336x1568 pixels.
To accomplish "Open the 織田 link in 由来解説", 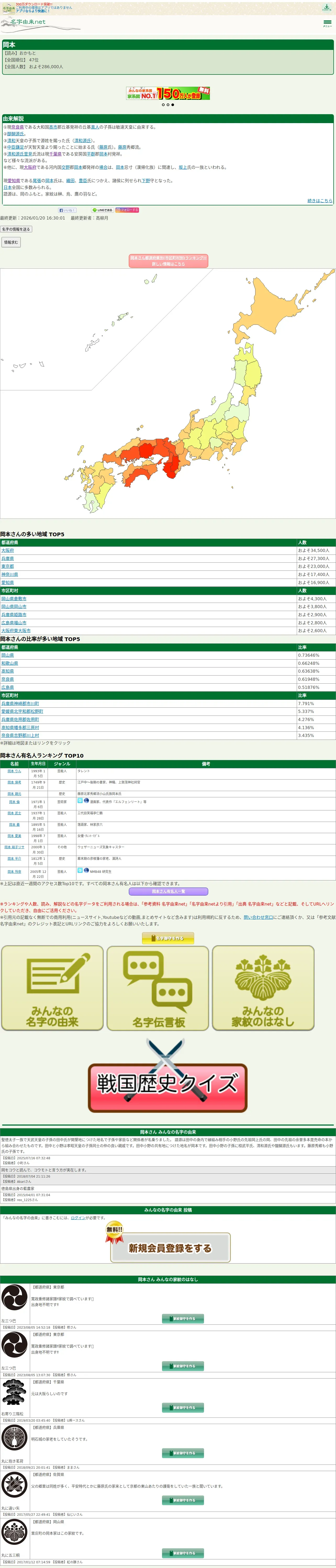I will click(x=70, y=181).
